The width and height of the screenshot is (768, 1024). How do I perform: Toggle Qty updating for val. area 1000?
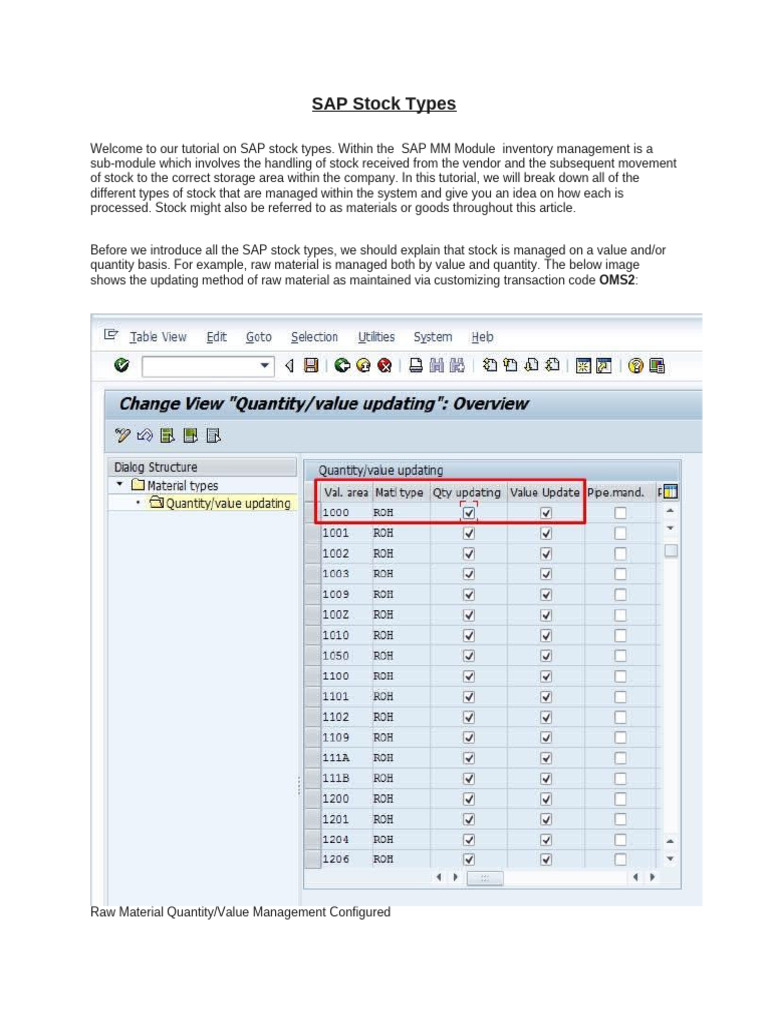pos(468,513)
